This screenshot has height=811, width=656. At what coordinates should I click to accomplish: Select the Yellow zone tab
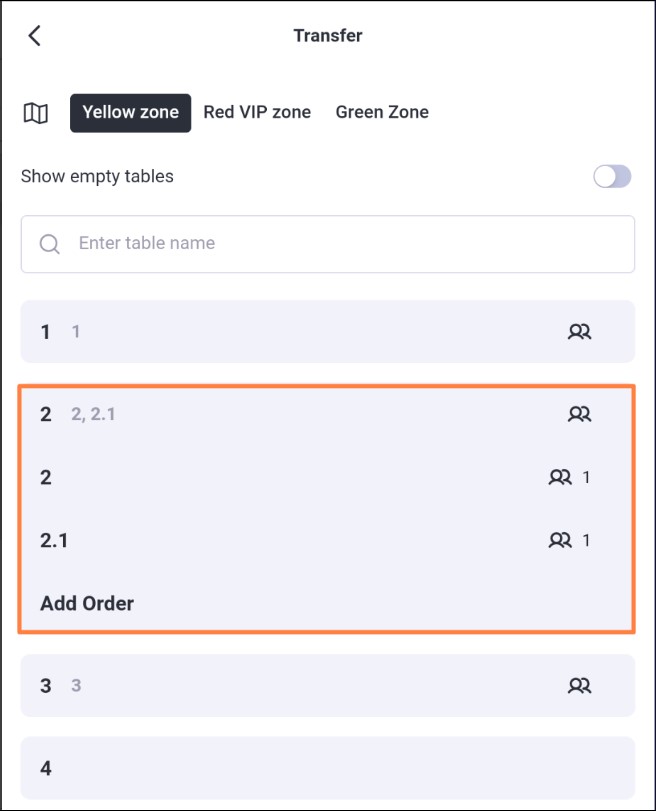[x=130, y=113]
